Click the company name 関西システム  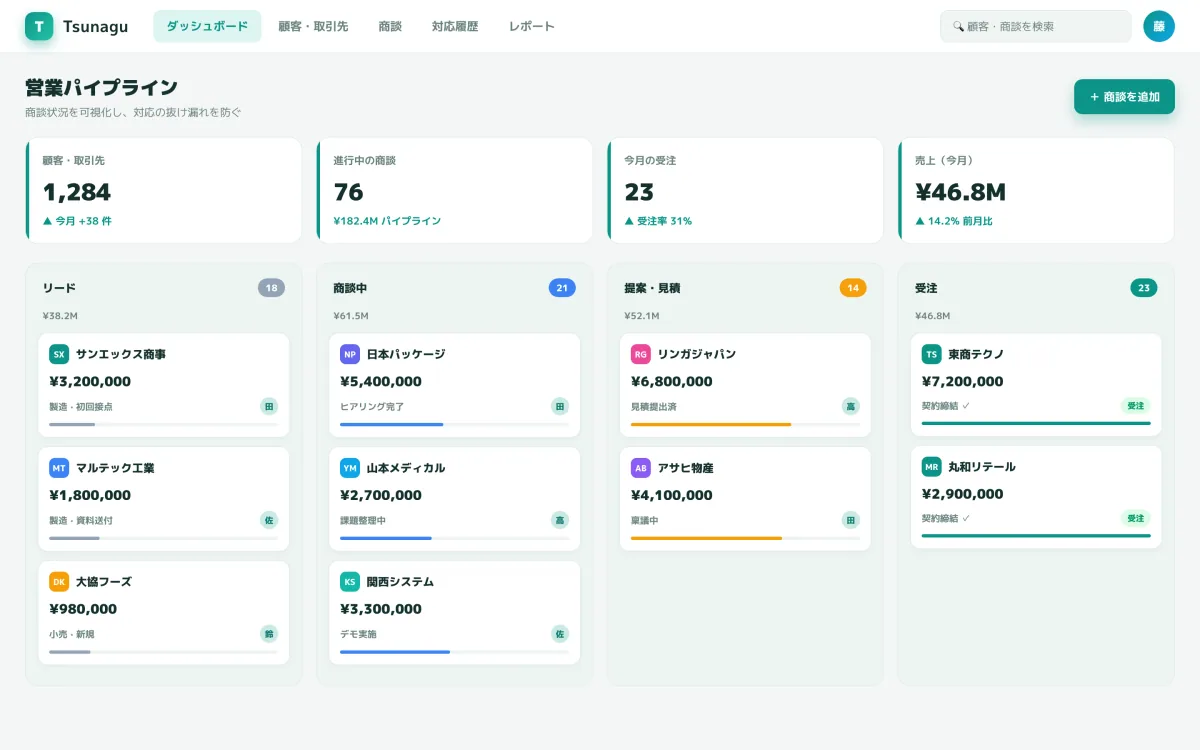click(400, 582)
